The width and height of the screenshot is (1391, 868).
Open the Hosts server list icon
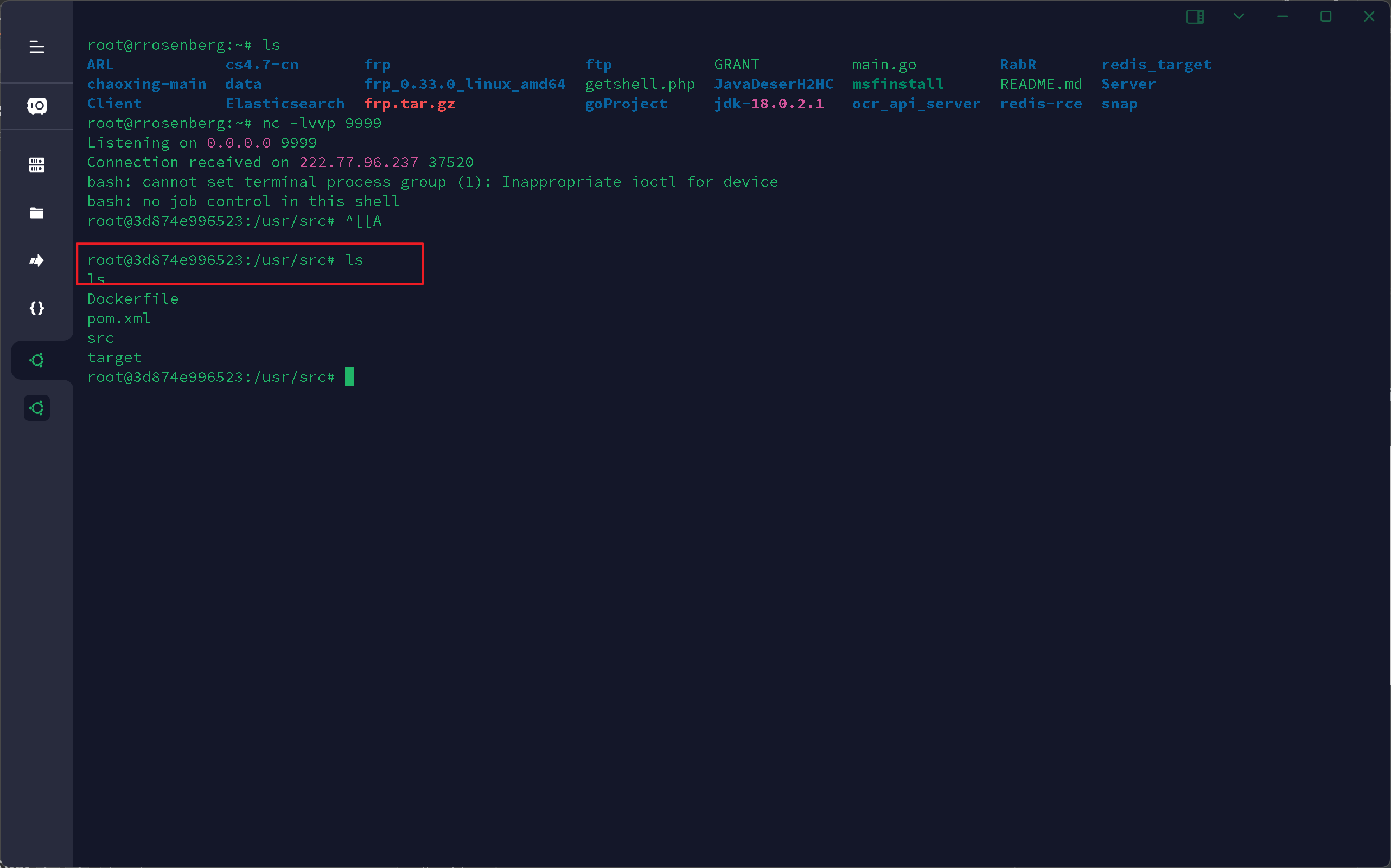click(37, 165)
